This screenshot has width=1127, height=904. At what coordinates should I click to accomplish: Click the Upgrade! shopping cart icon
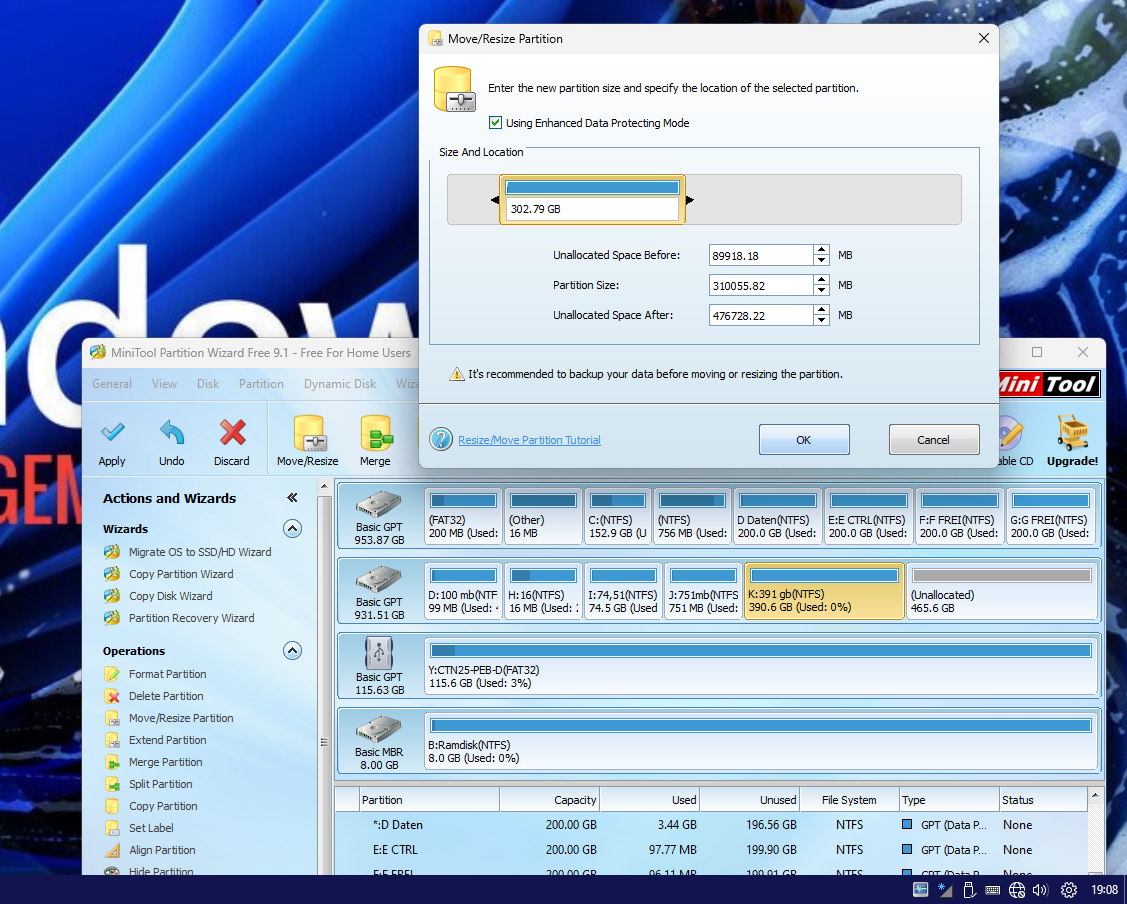pyautogui.click(x=1072, y=433)
